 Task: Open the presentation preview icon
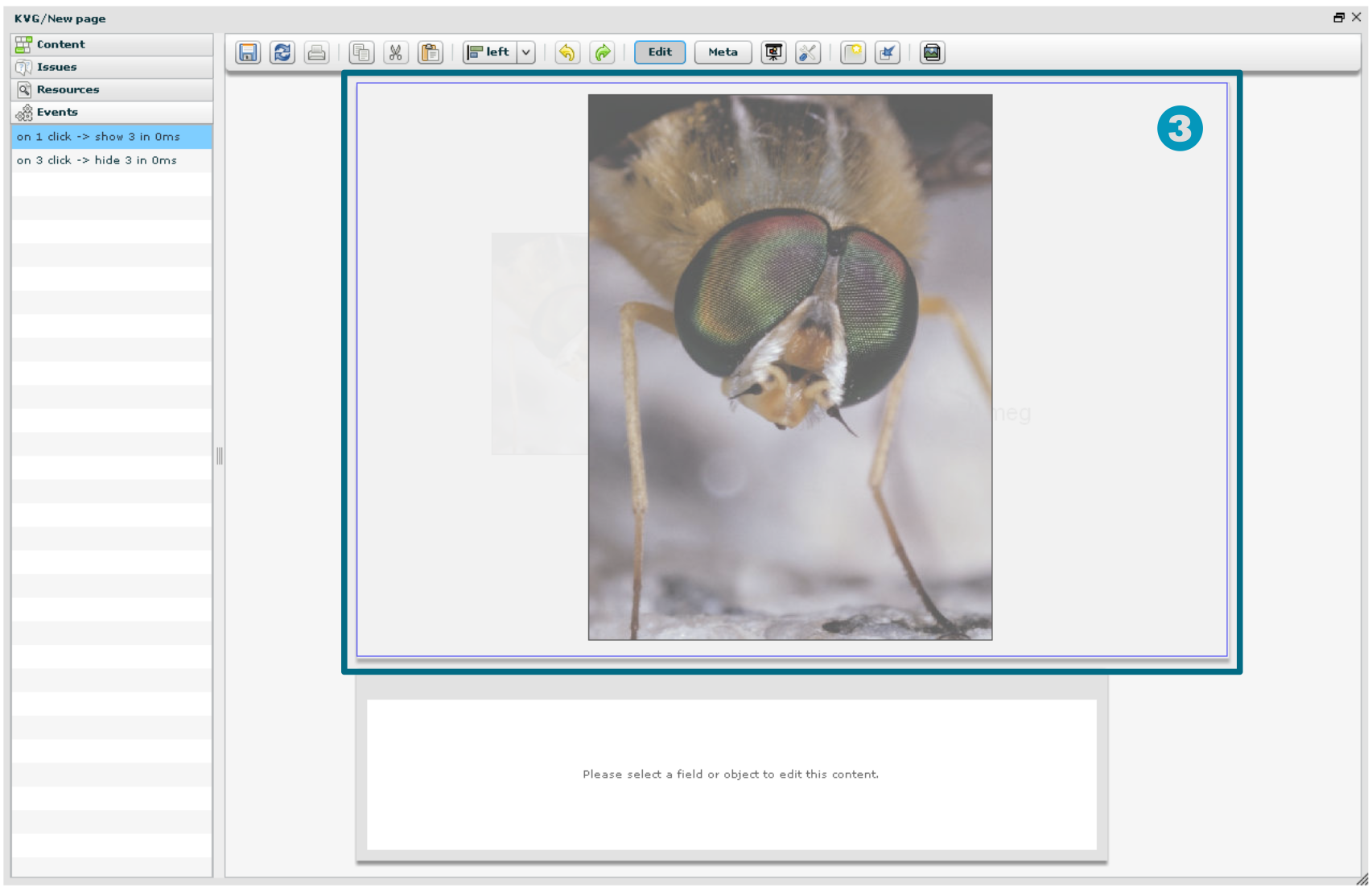tap(773, 52)
